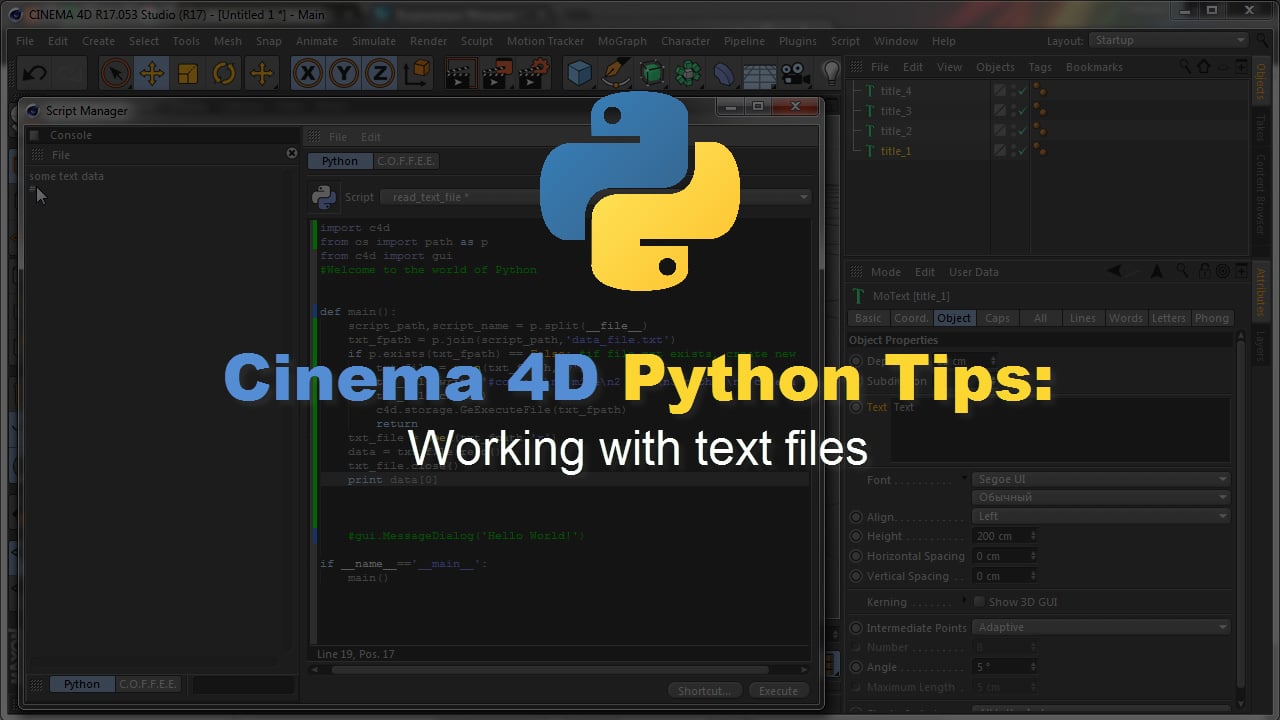This screenshot has width=1280, height=720.
Task: Add a Light object bulb icon
Action: (x=831, y=73)
